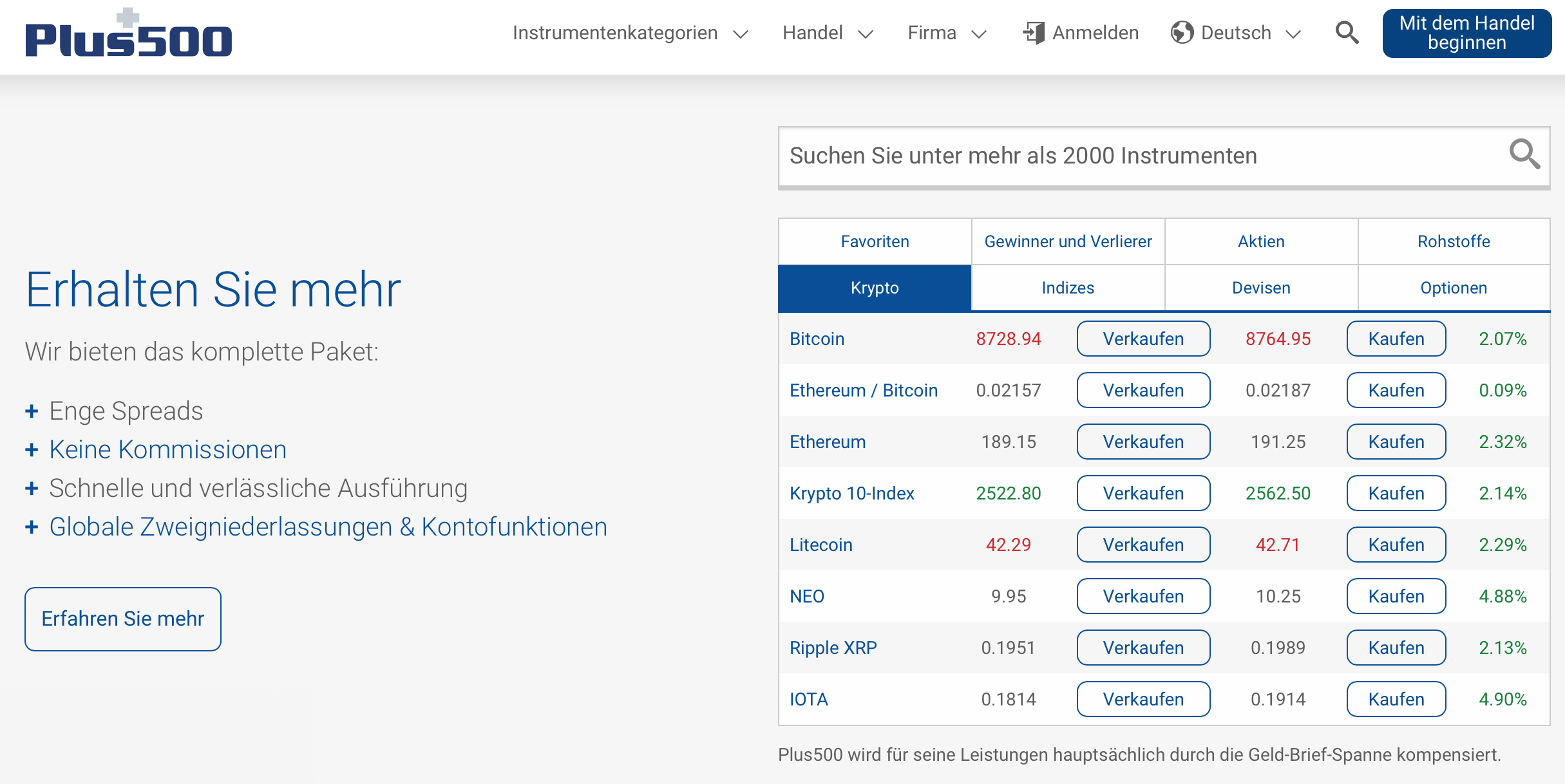Click Verkaufen in the Ethereum 189.15 row
Screen dimensions: 1565x784
click(1143, 442)
